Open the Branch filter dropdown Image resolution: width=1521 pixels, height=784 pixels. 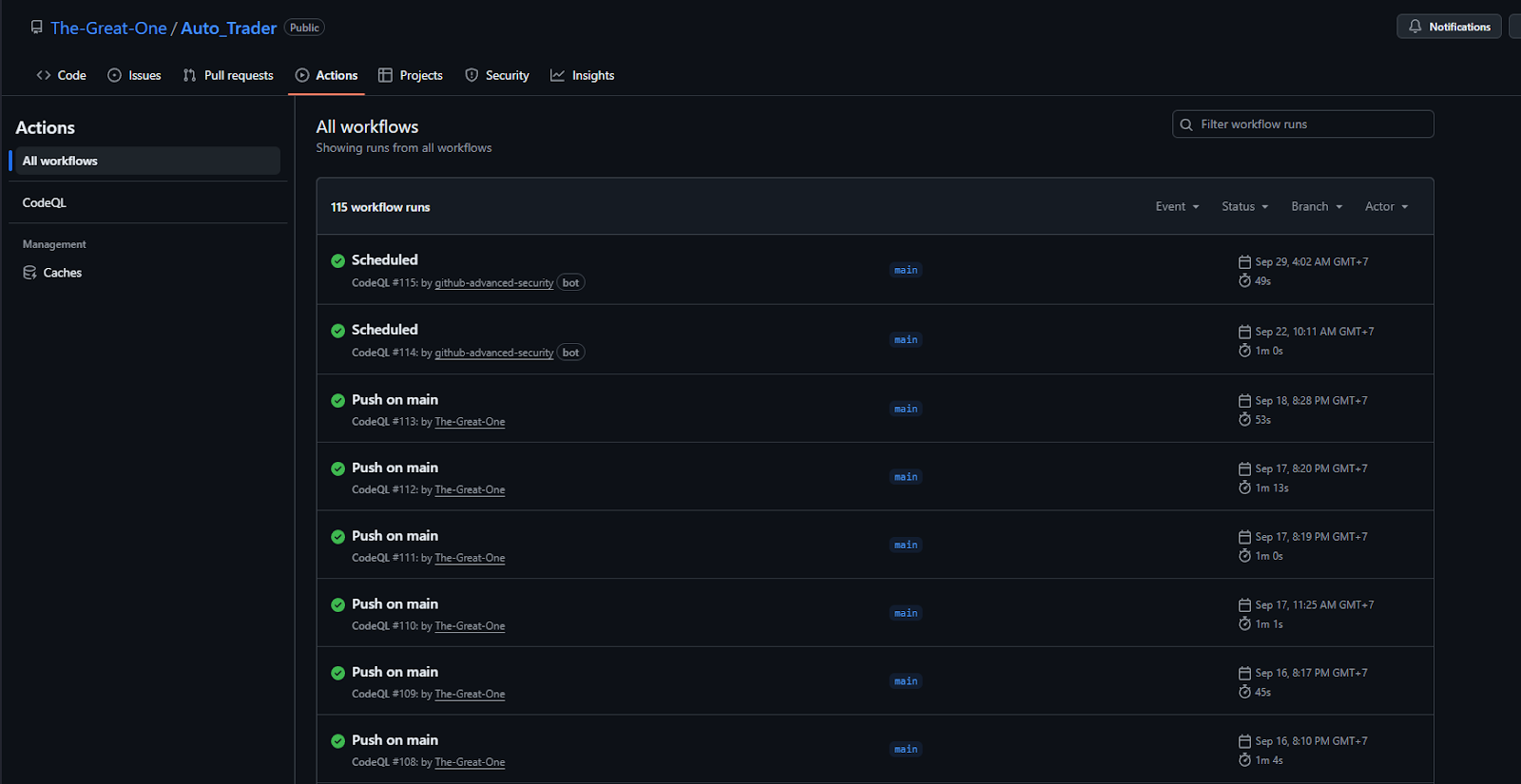pyautogui.click(x=1317, y=207)
